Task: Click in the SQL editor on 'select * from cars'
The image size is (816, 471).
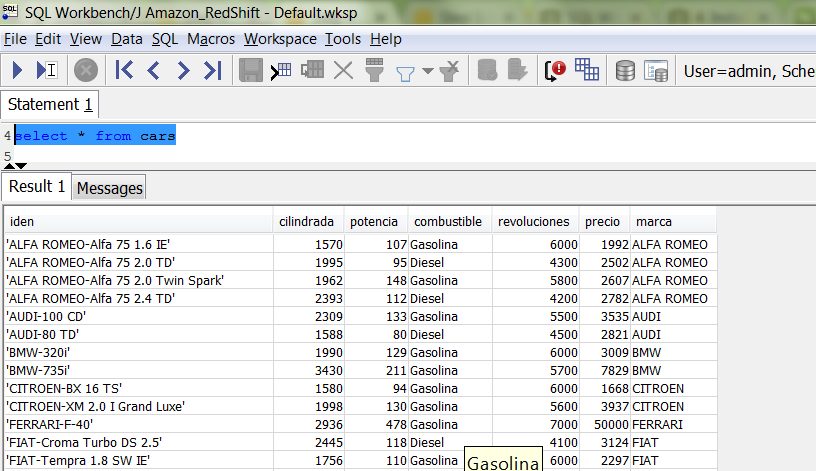Action: [95, 136]
